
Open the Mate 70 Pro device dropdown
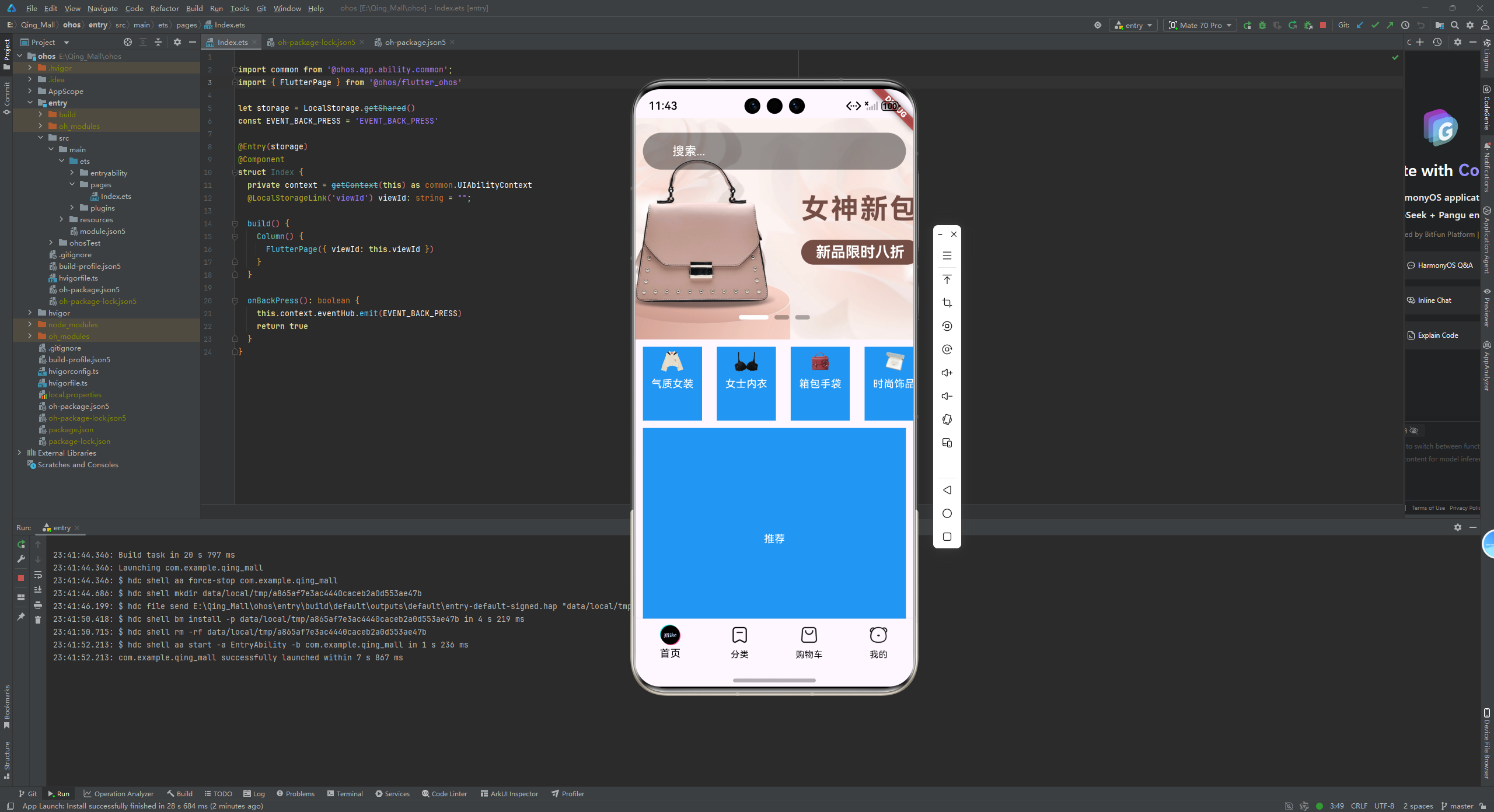pos(1200,25)
